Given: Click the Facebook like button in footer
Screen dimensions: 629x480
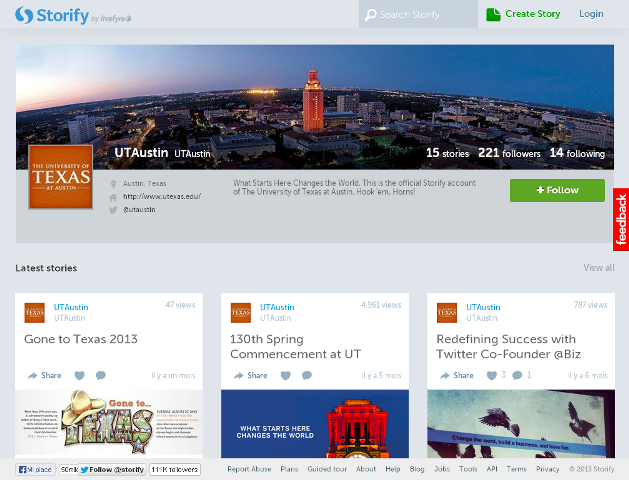Looking at the screenshot, I should (34, 469).
